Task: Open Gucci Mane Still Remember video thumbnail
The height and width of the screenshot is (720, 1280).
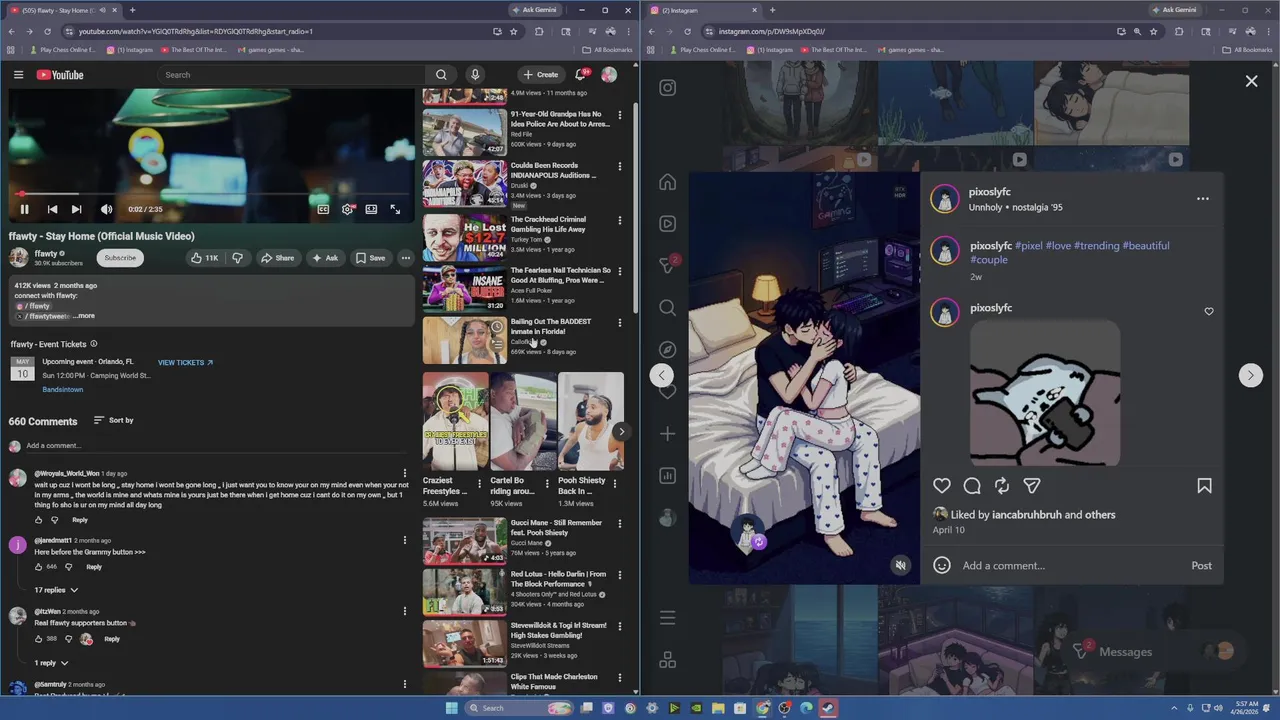Action: [x=464, y=541]
